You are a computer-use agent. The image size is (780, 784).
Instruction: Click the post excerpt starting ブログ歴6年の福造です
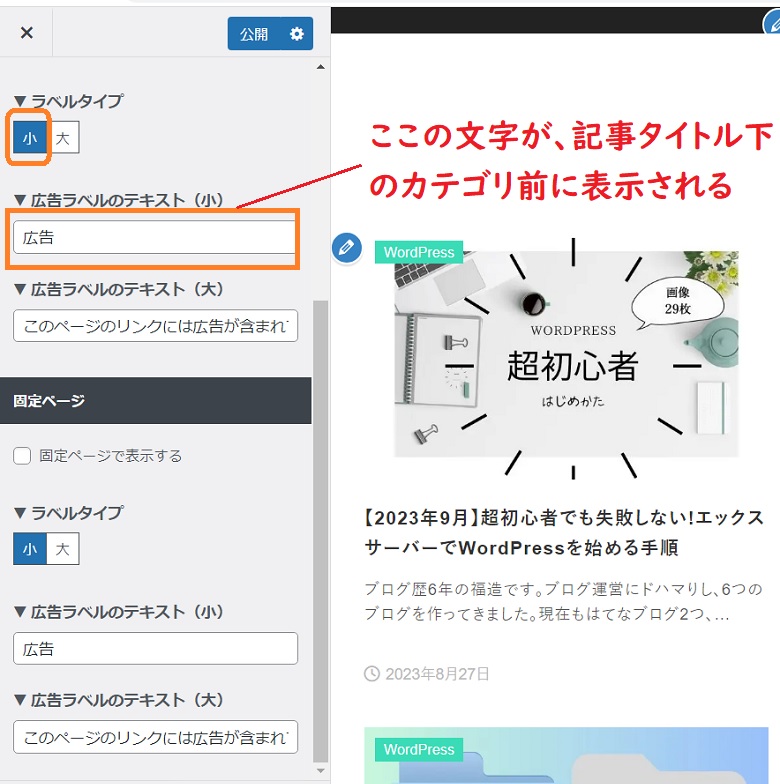[564, 601]
